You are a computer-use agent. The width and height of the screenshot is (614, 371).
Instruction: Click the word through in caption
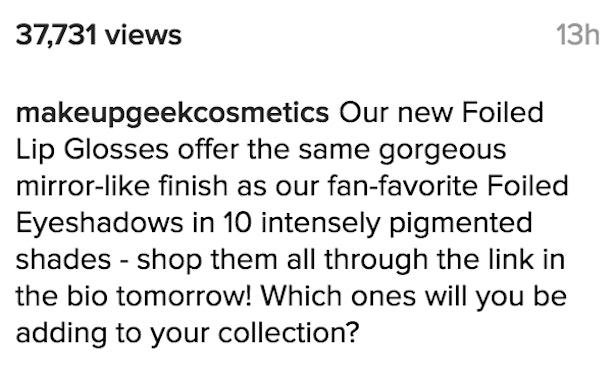376,262
